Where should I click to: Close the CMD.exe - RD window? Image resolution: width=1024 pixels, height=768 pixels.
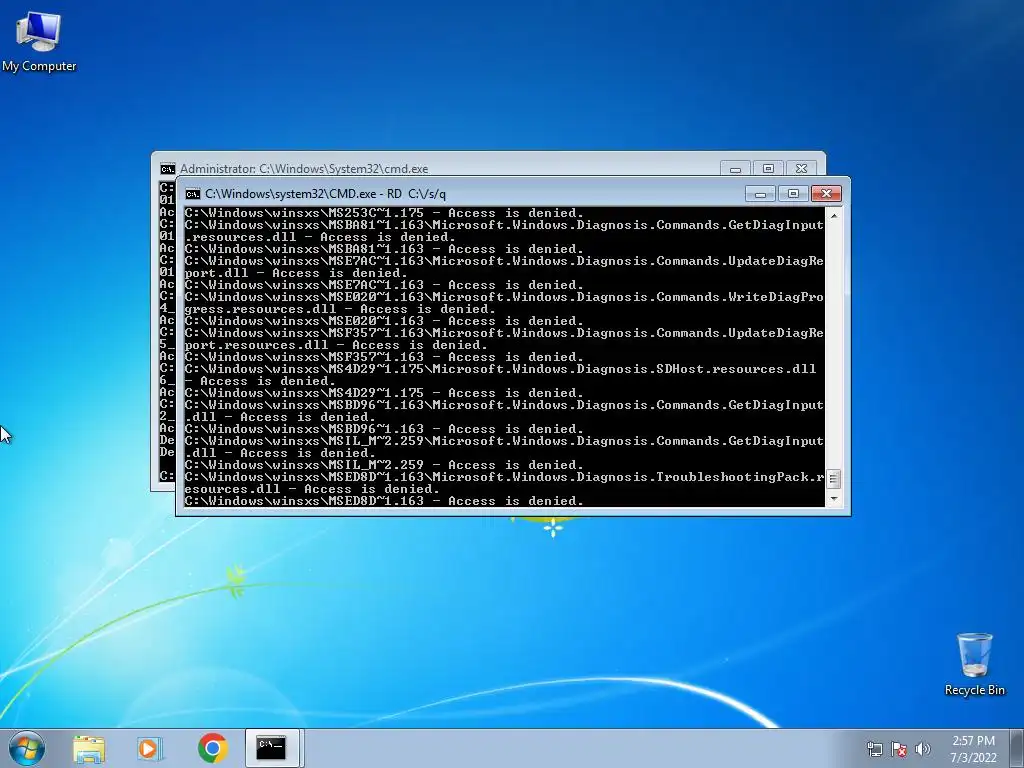click(x=826, y=194)
